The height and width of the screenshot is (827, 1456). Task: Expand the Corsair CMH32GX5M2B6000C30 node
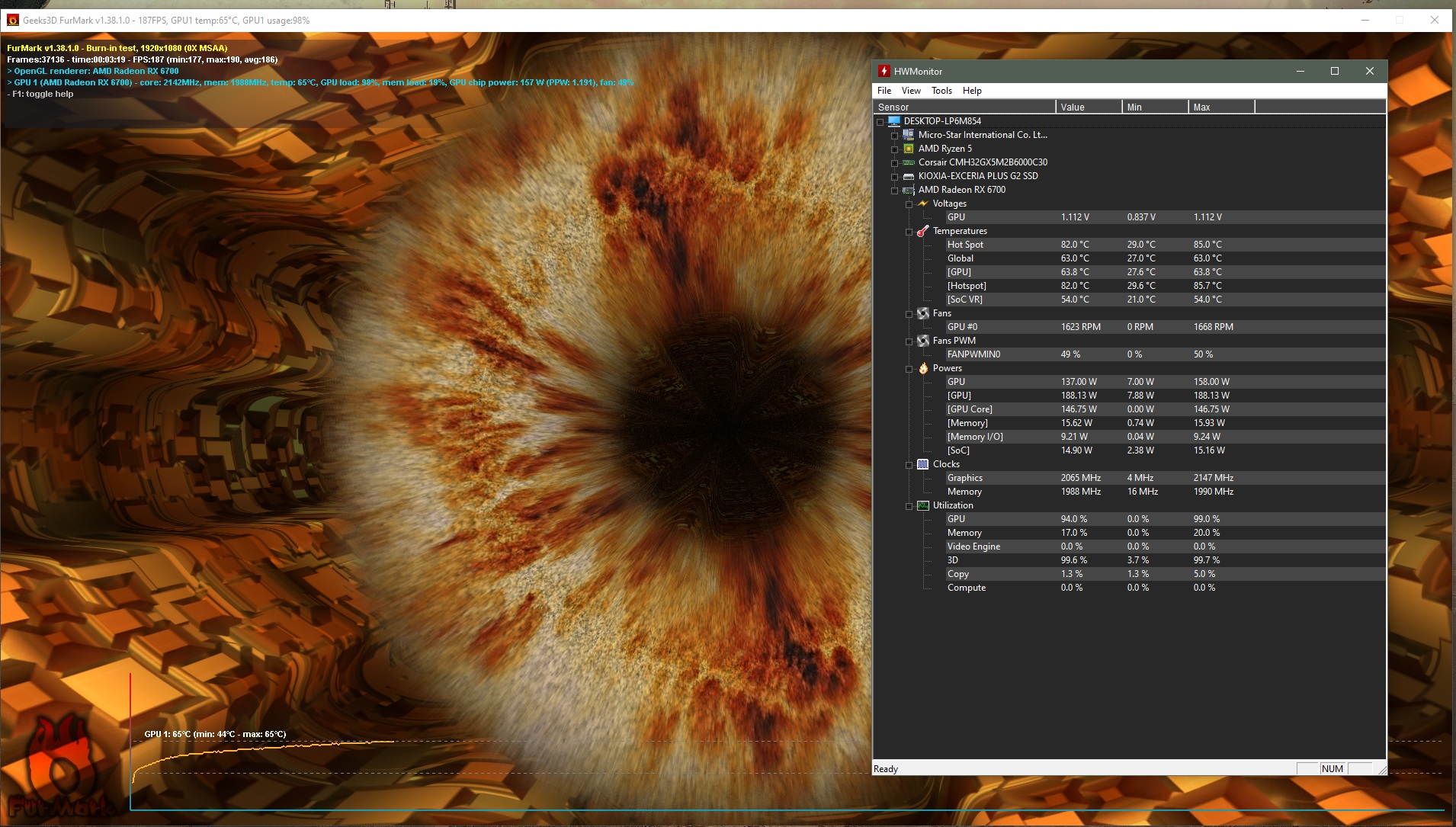pyautogui.click(x=894, y=163)
